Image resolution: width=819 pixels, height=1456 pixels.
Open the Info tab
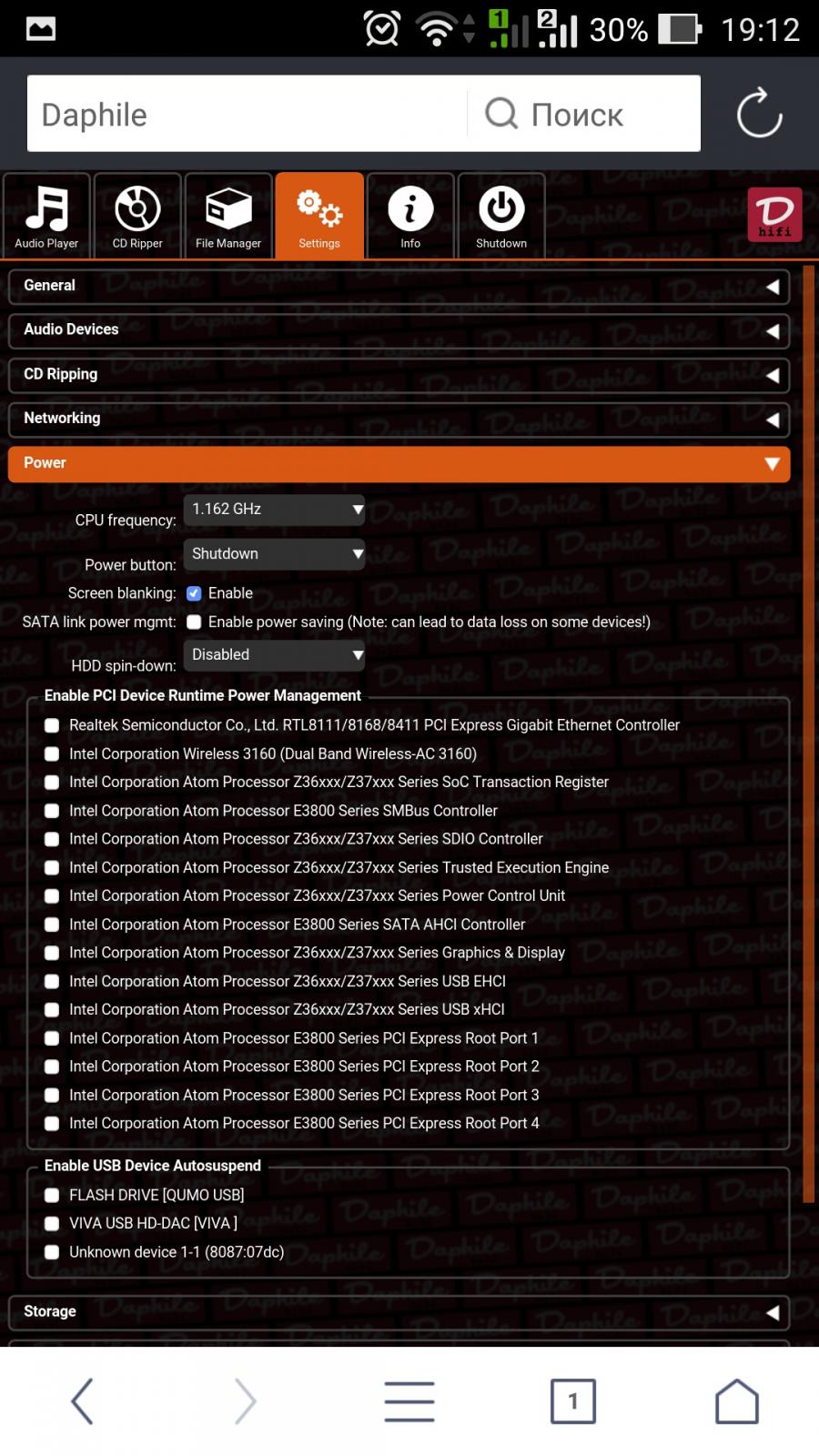[x=410, y=216]
